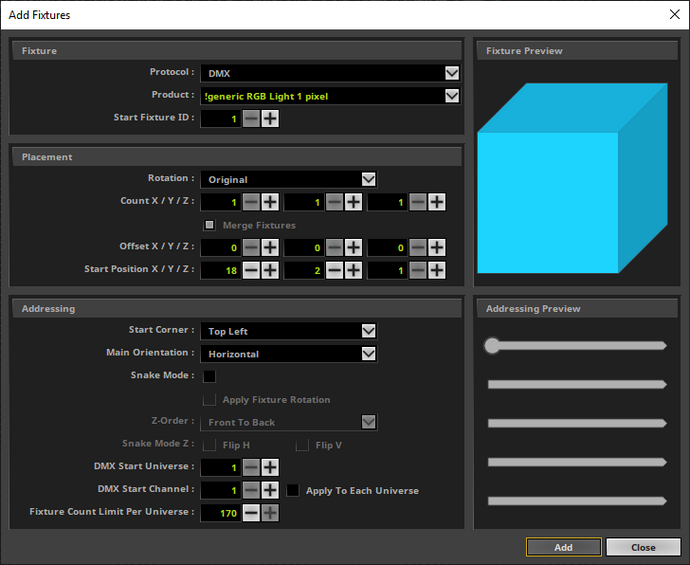Open the Main Orientation dropdown
Image resolution: width=690 pixels, height=565 pixels.
tap(289, 354)
